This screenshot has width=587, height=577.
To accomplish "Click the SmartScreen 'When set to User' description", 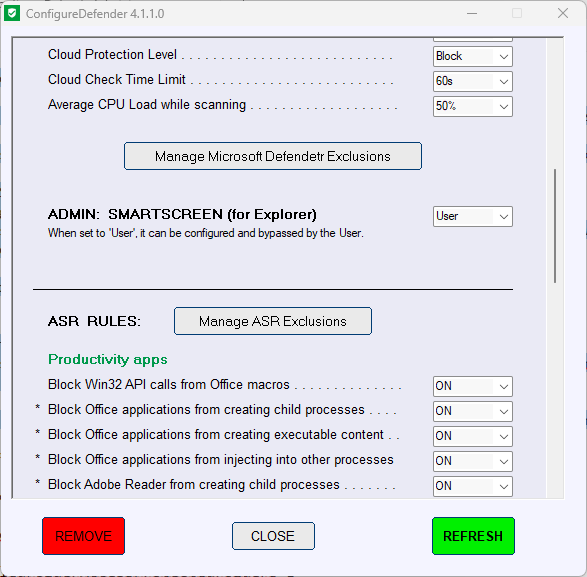I will click(x=206, y=233).
